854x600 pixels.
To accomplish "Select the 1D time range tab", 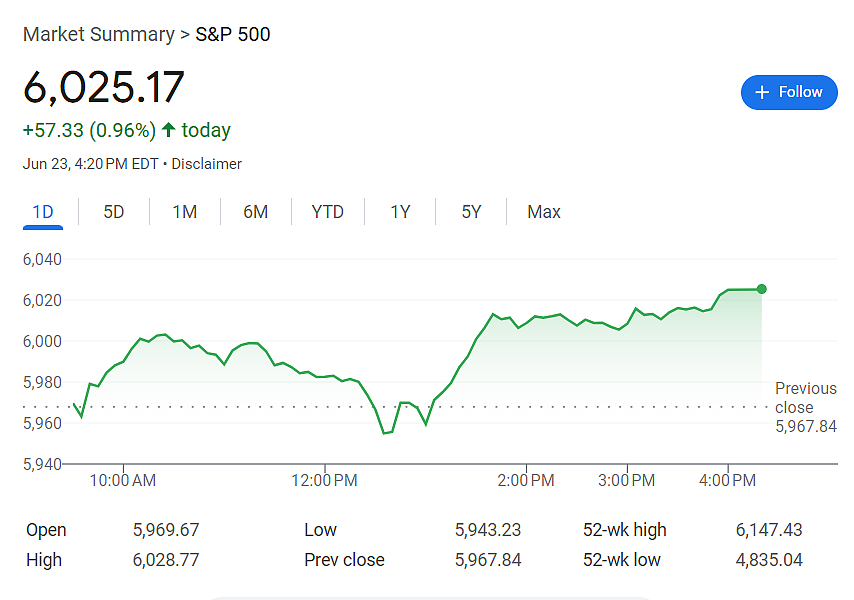I will point(43,212).
